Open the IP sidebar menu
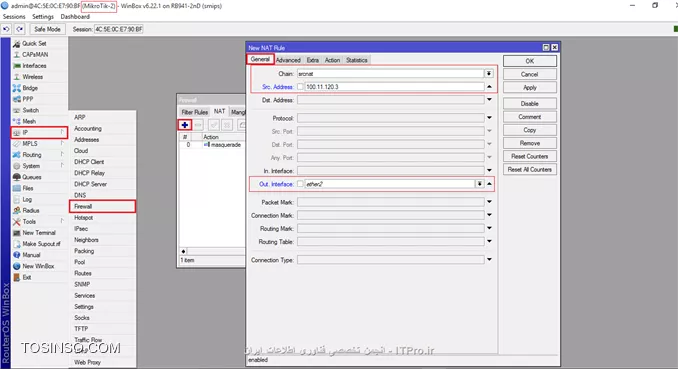Viewport: 678px width, 369px height. point(39,132)
